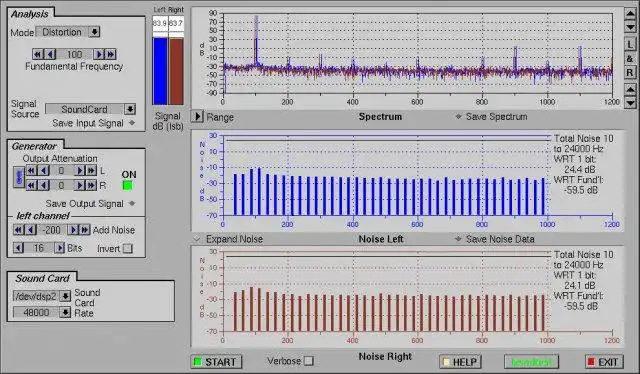
Task: Increase Fundamental Frequency with fast-forward arrow
Action: pos(111,54)
